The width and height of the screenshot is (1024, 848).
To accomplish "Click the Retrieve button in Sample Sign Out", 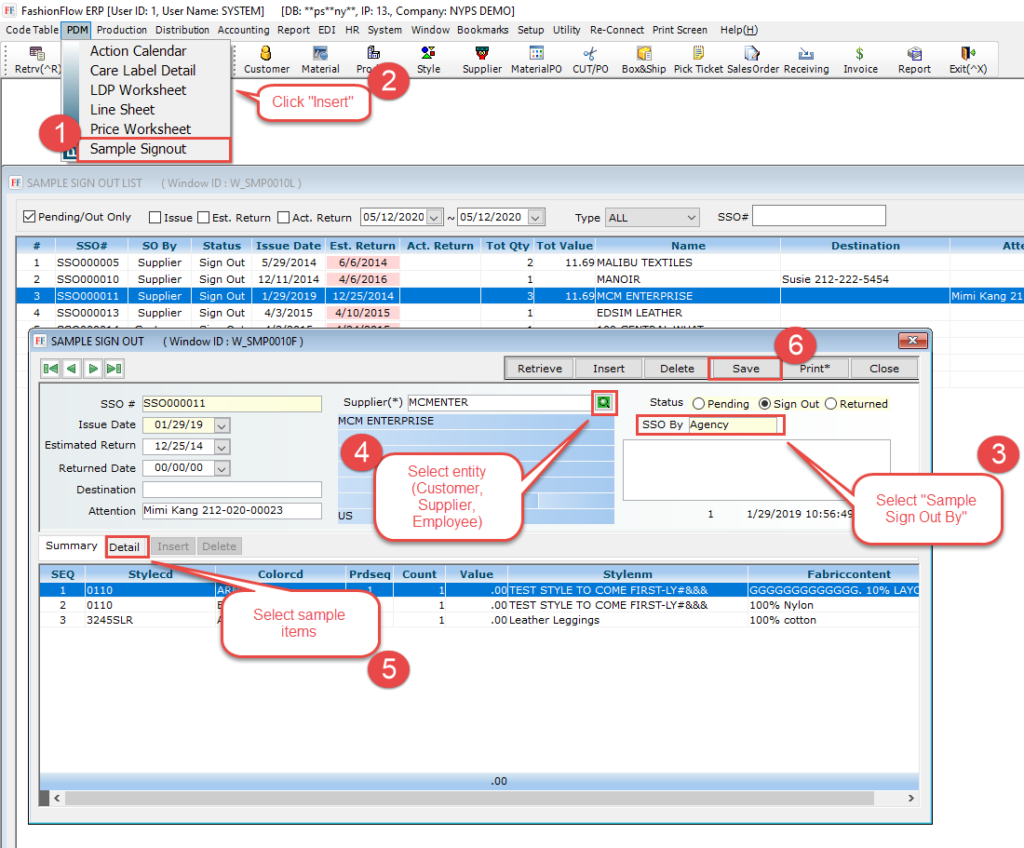I will (x=539, y=368).
